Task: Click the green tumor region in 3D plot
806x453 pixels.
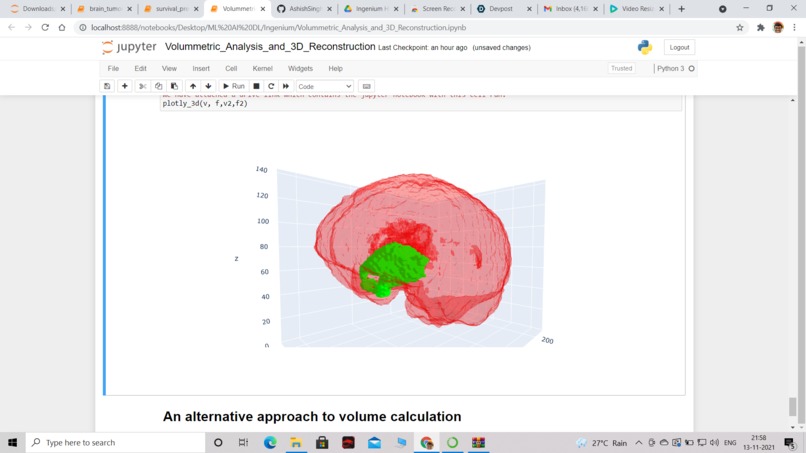Action: point(393,267)
